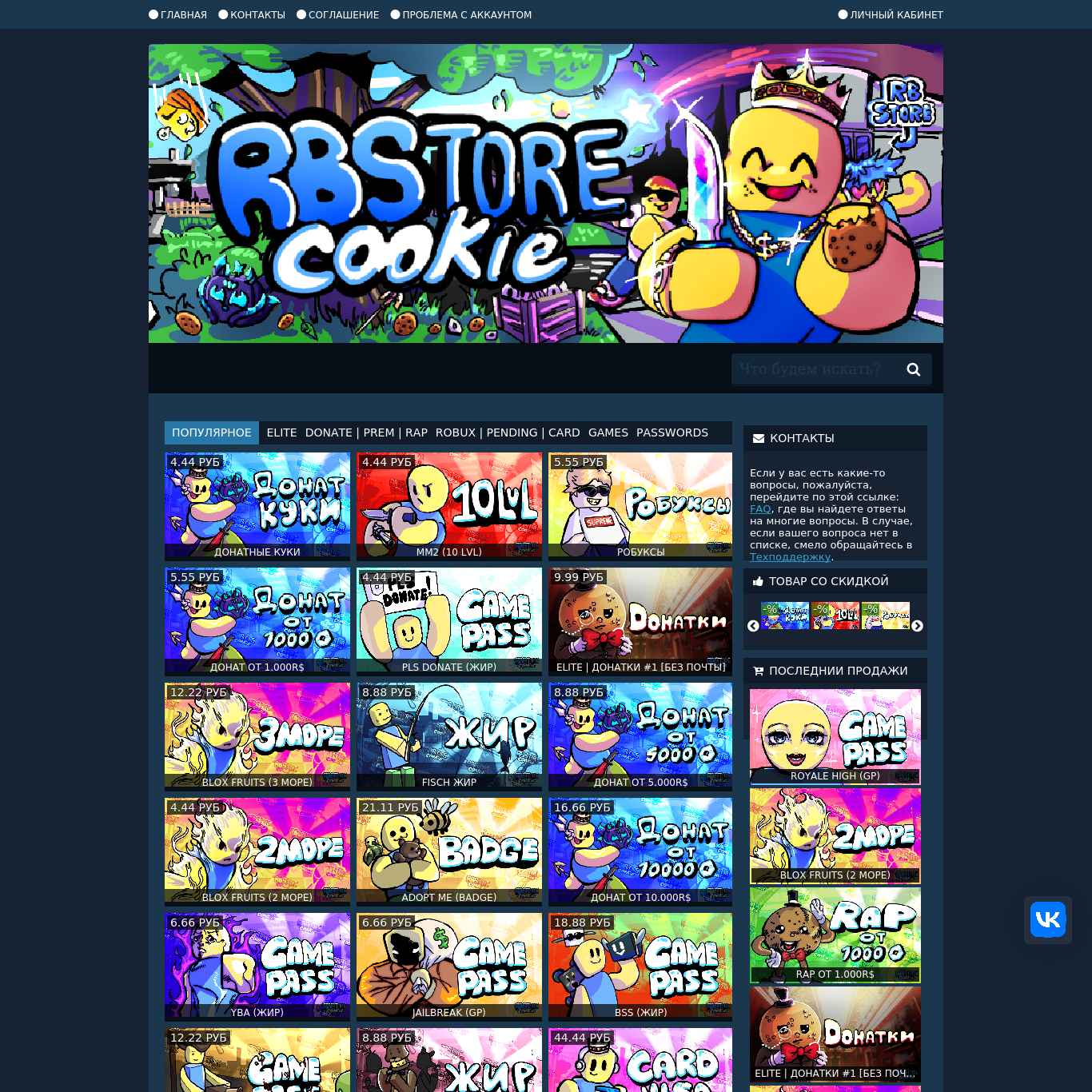Select the ROBUX | PENDING | CARD tab
This screenshot has height=1092, width=1092.
pyautogui.click(x=508, y=432)
